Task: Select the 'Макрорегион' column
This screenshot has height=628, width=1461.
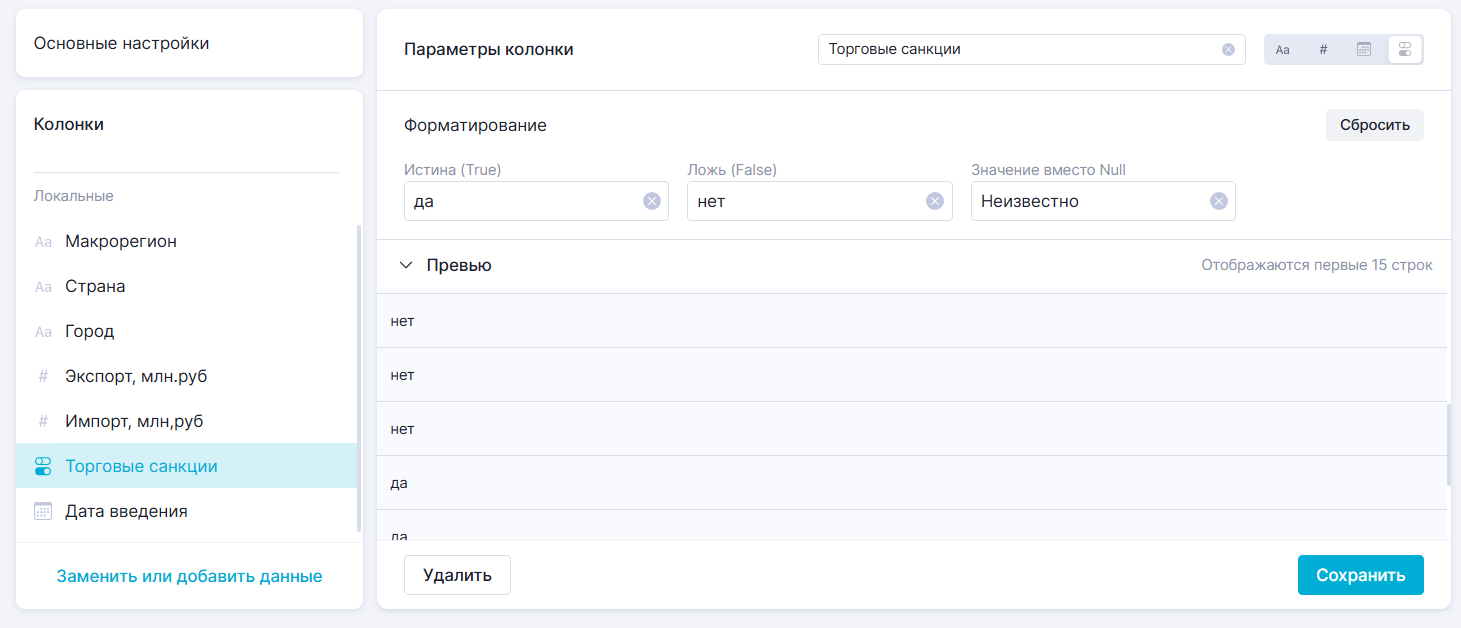Action: tap(121, 241)
